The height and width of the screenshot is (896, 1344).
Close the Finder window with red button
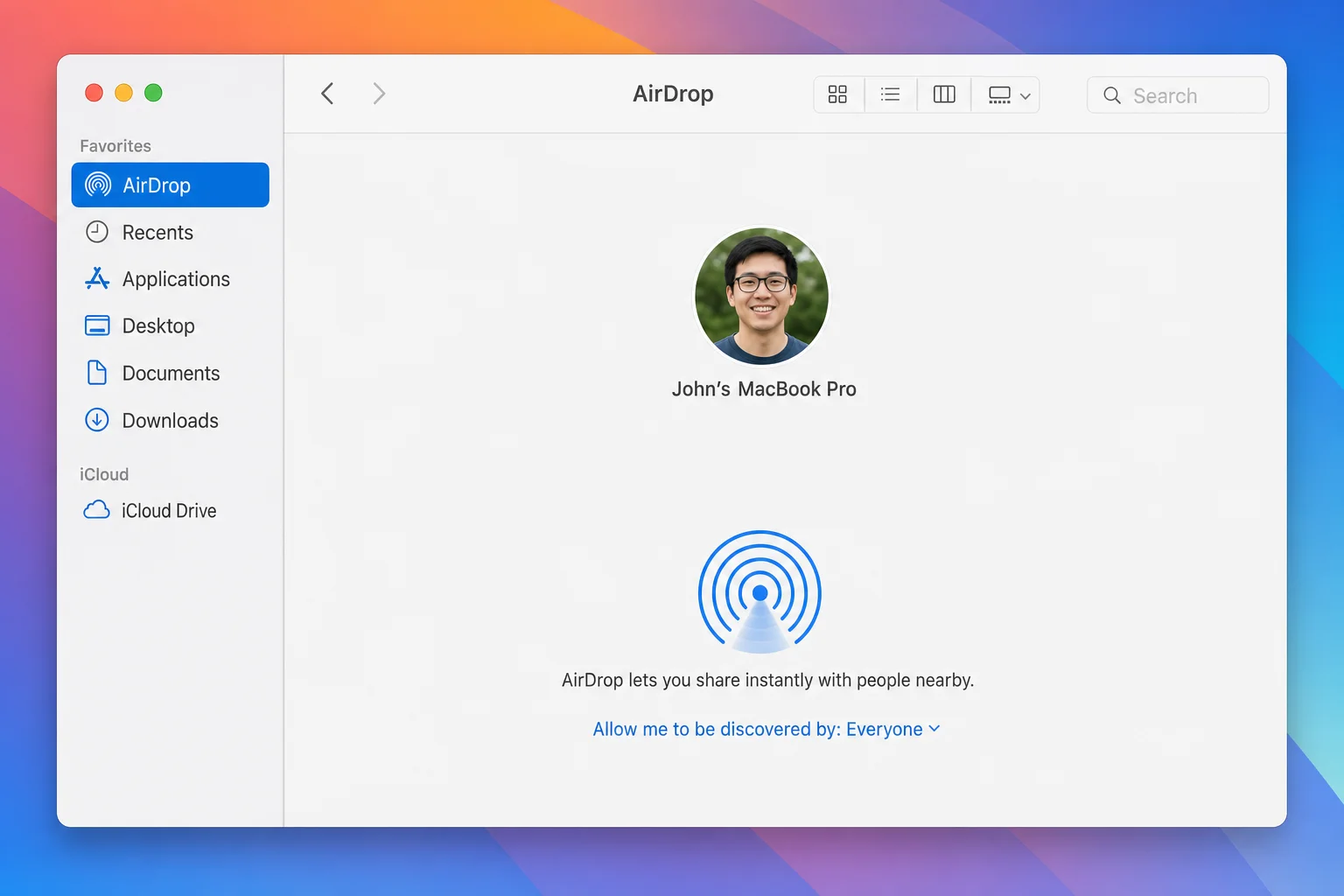point(94,93)
